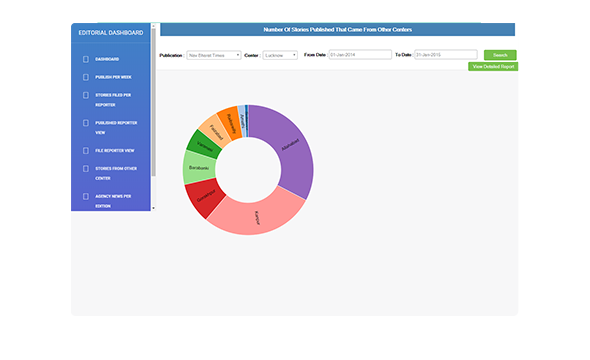Click the icon next to Publish Per Week

[x=86, y=77]
